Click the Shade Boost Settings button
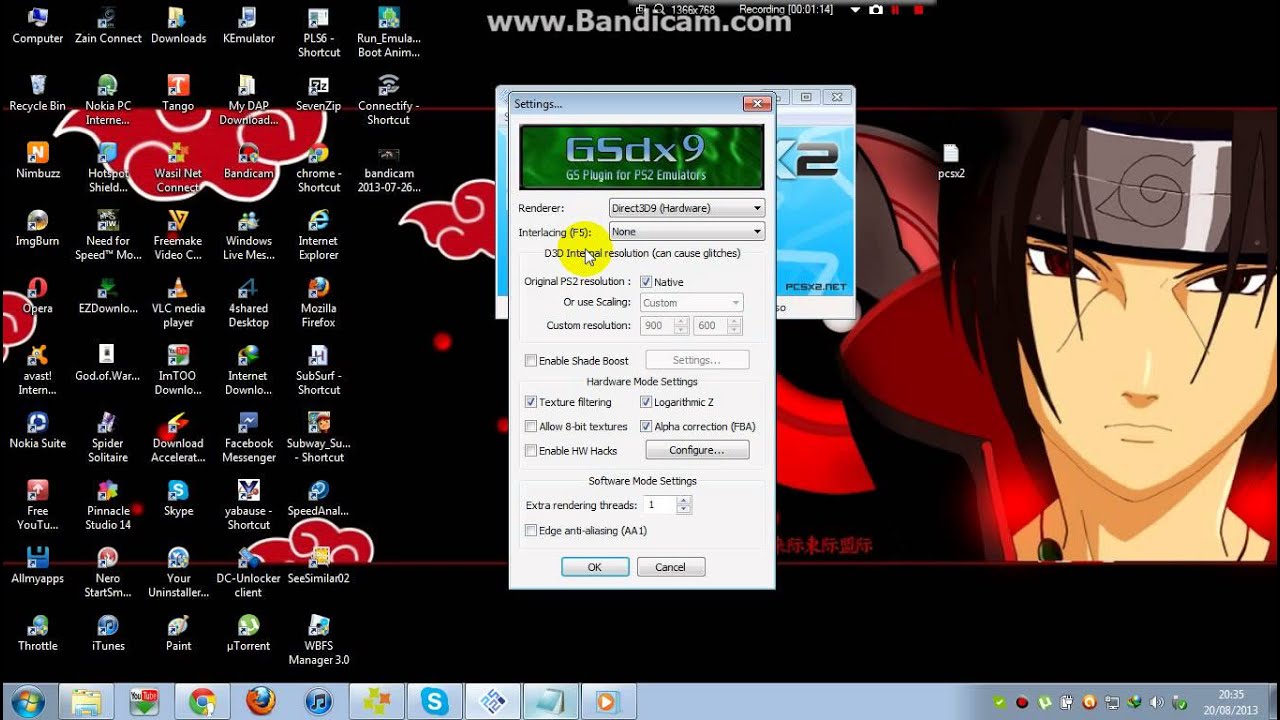Image resolution: width=1280 pixels, height=720 pixels. pyautogui.click(x=697, y=360)
